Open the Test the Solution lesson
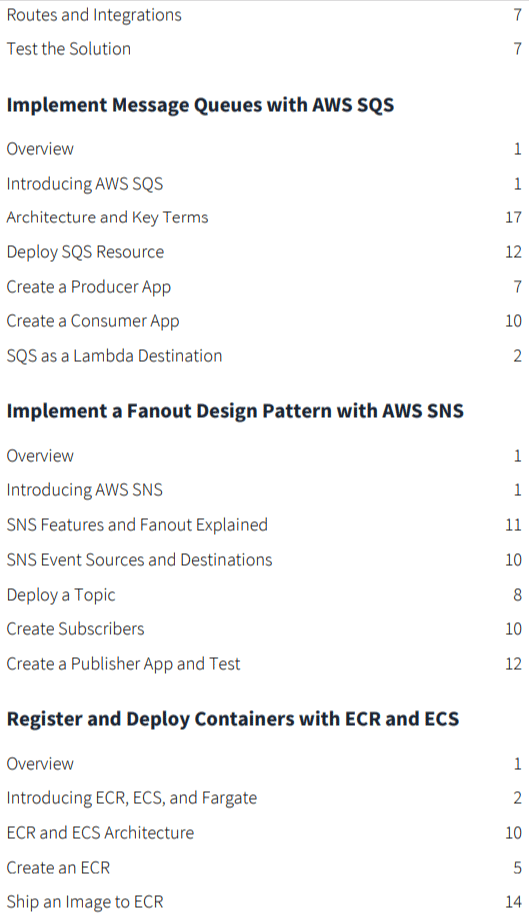The image size is (529, 916). [x=69, y=48]
